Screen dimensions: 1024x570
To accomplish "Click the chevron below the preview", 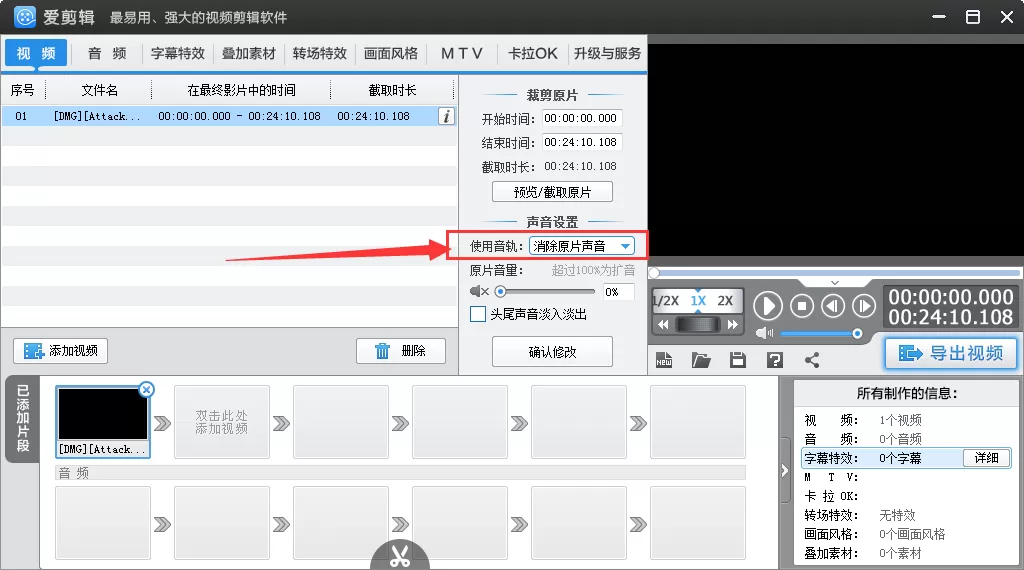I will [835, 283].
